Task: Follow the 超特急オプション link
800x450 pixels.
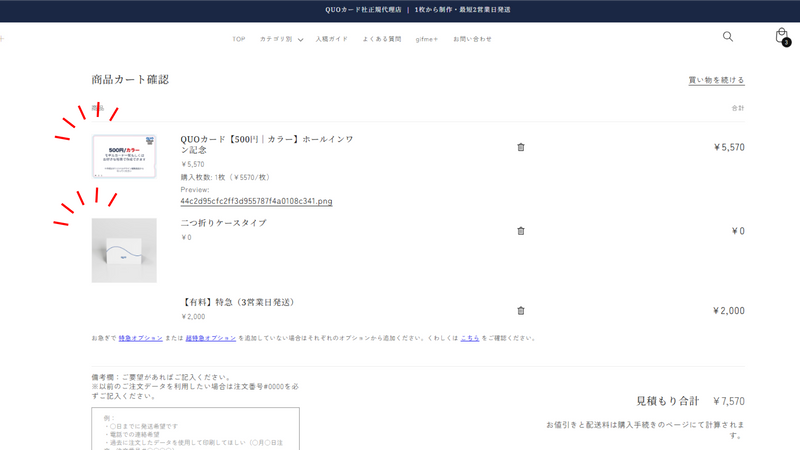Action: [x=211, y=338]
